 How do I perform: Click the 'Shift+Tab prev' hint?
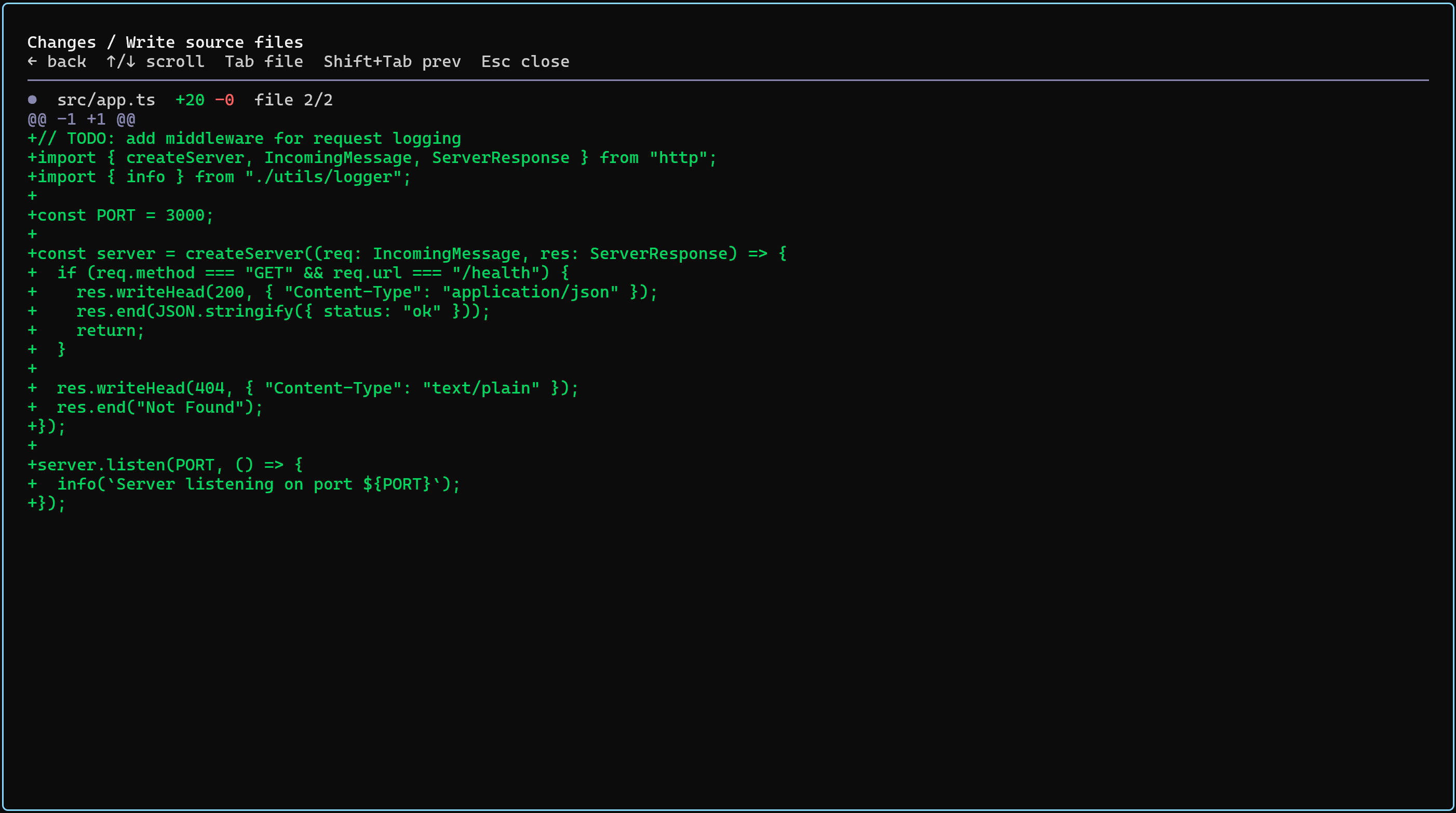[x=392, y=62]
